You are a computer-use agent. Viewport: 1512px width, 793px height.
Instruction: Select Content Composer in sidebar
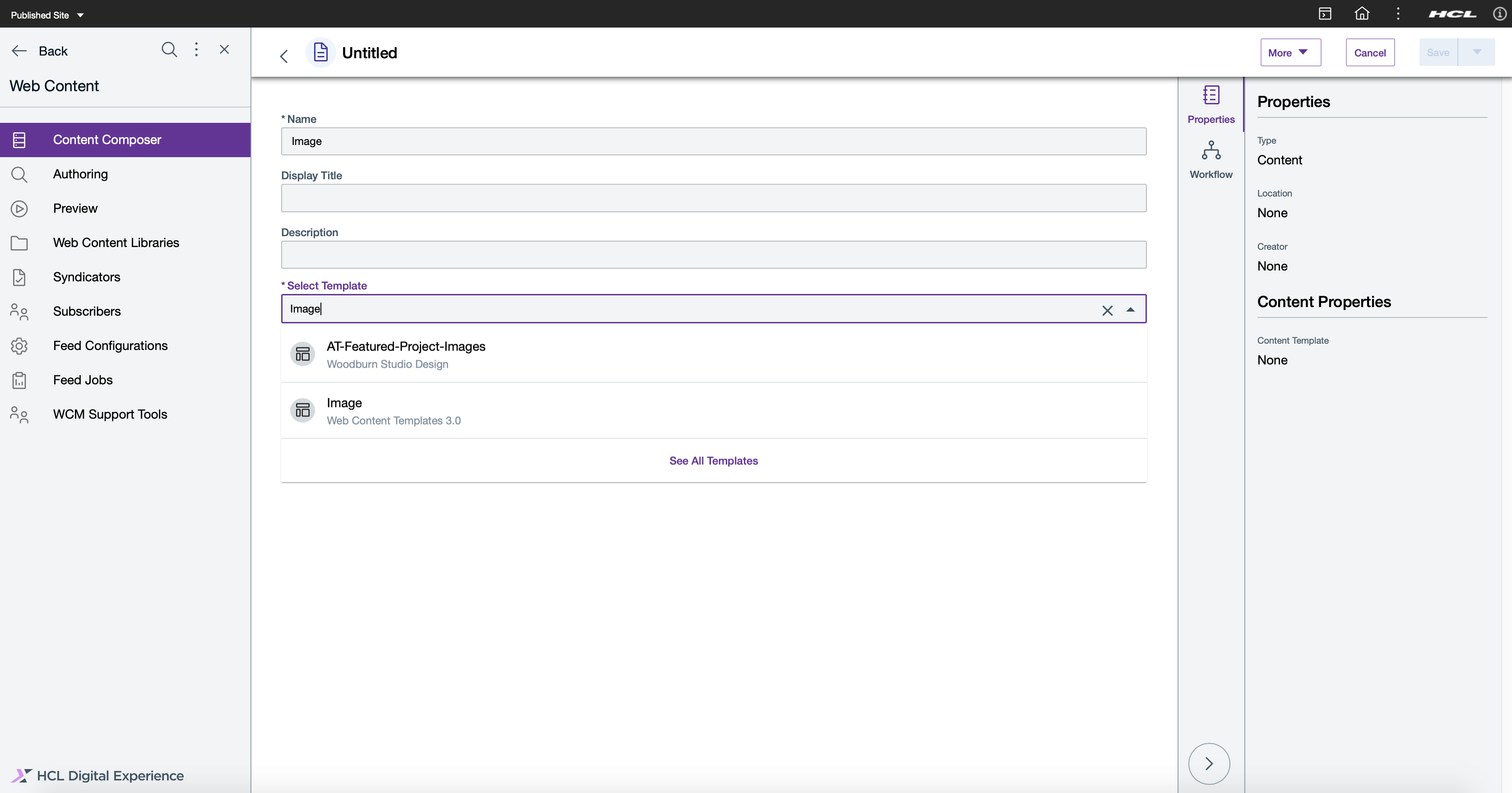pos(125,140)
